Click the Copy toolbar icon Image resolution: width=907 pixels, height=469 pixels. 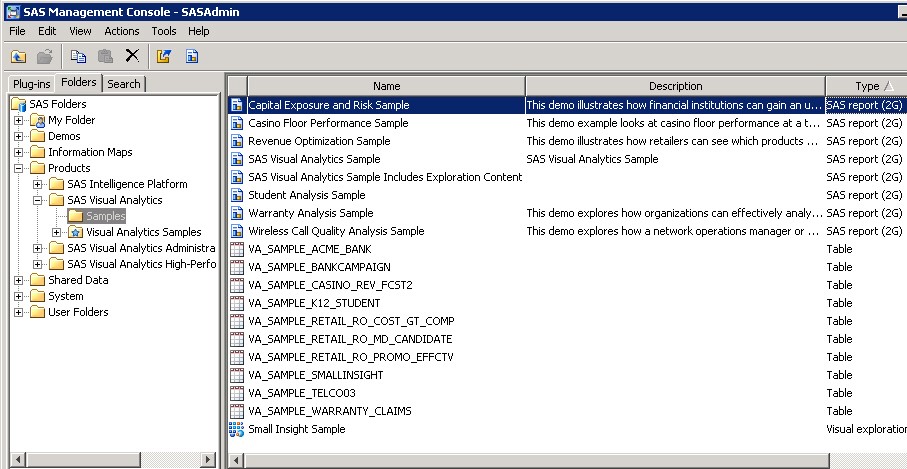(78, 56)
